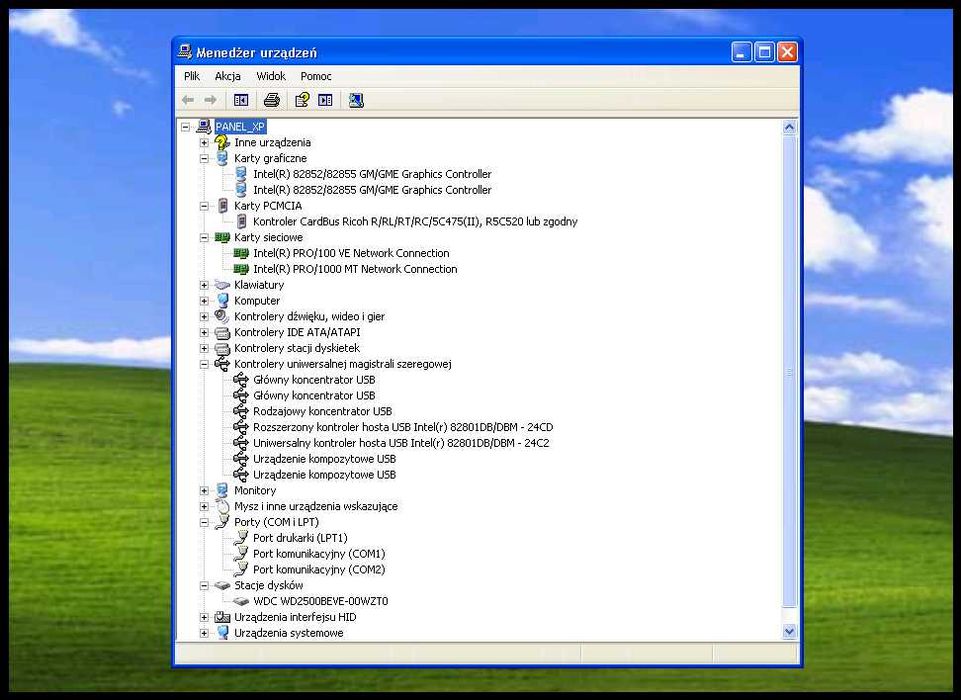The height and width of the screenshot is (700, 961).
Task: Expand the Monitory node
Action: click(x=204, y=490)
